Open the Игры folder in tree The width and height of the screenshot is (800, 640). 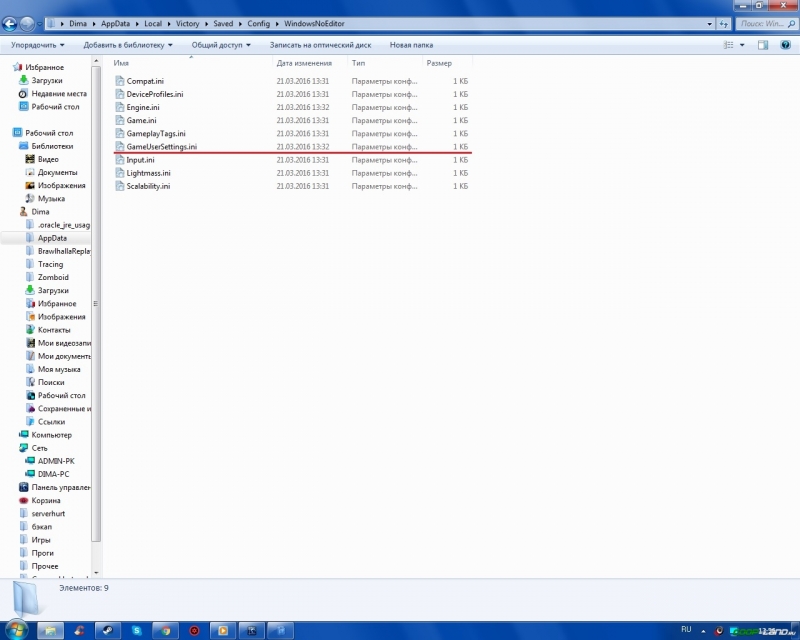(41, 540)
